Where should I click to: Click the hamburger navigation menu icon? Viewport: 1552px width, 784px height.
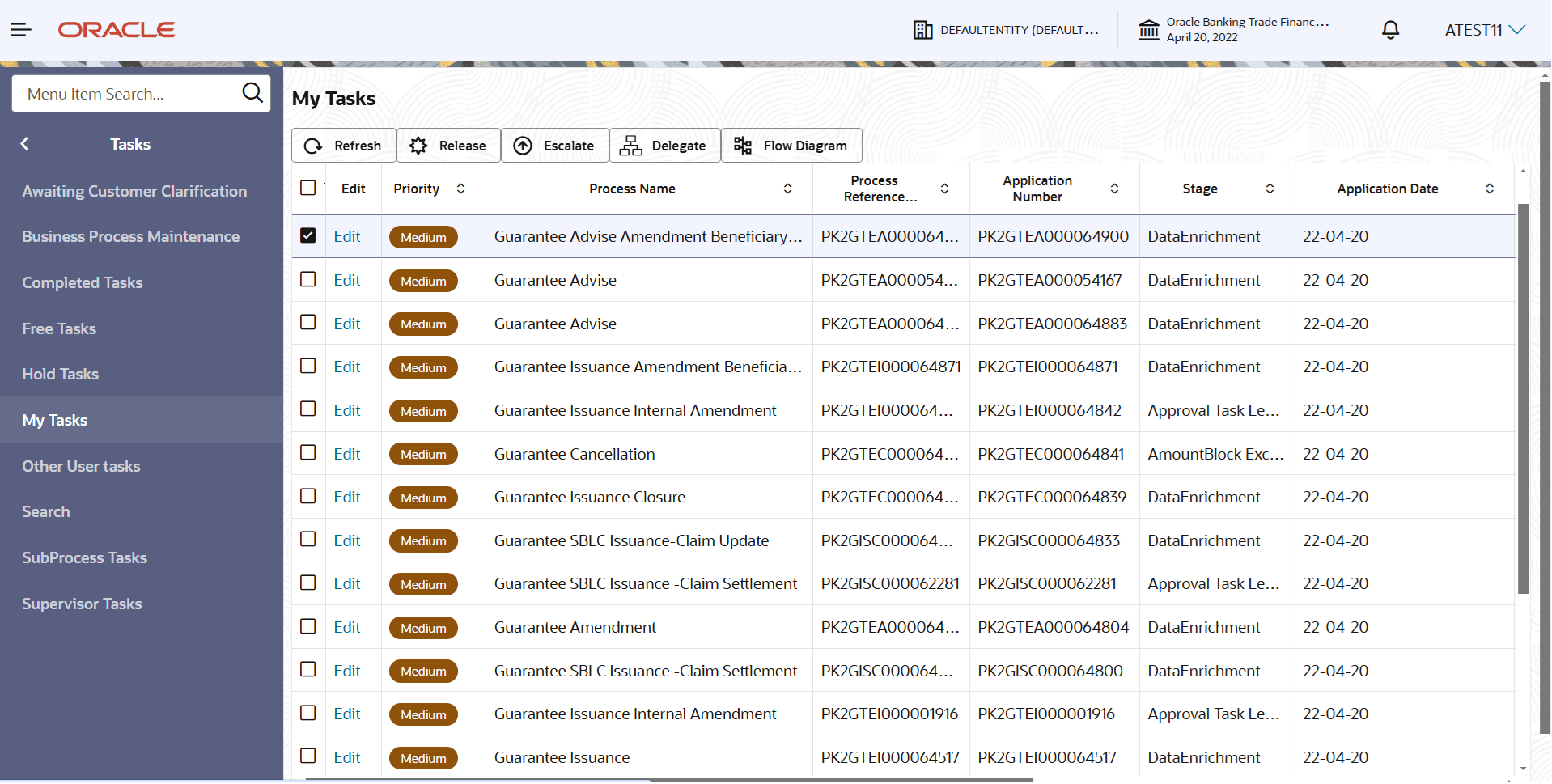click(x=21, y=29)
